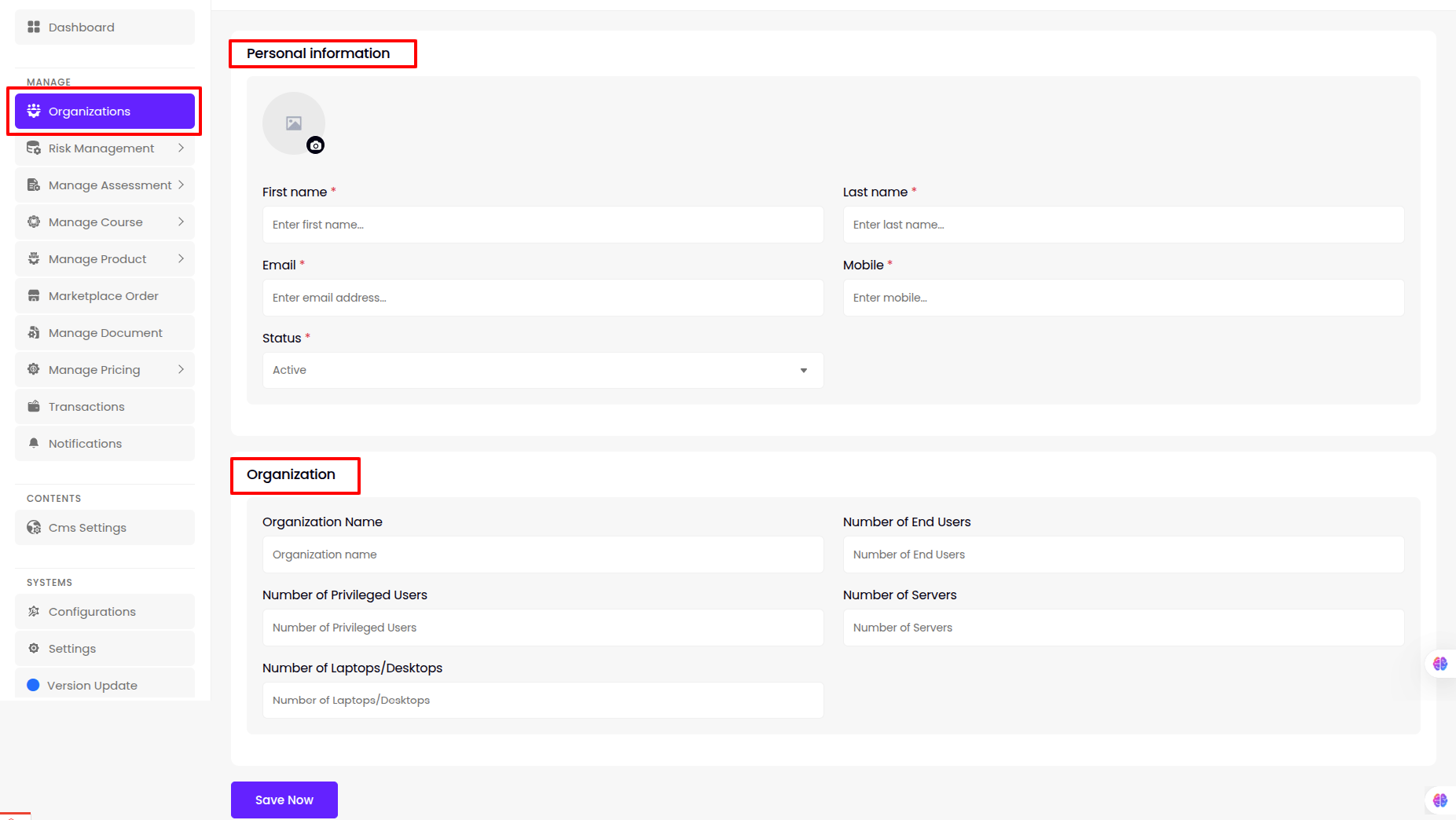
Task: Click the Manage Document icon
Action: 34,333
